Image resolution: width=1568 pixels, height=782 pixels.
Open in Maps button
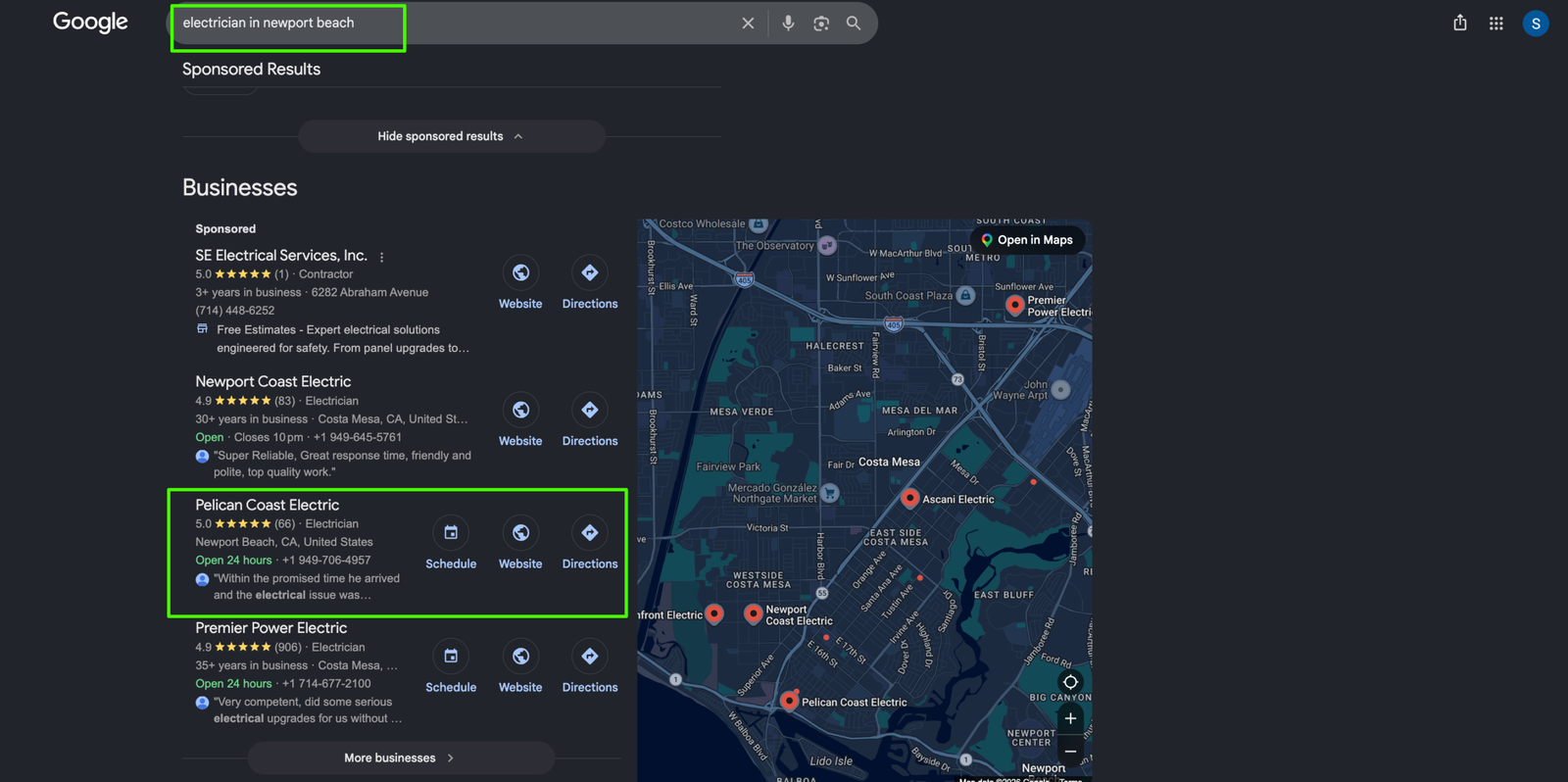[1028, 240]
